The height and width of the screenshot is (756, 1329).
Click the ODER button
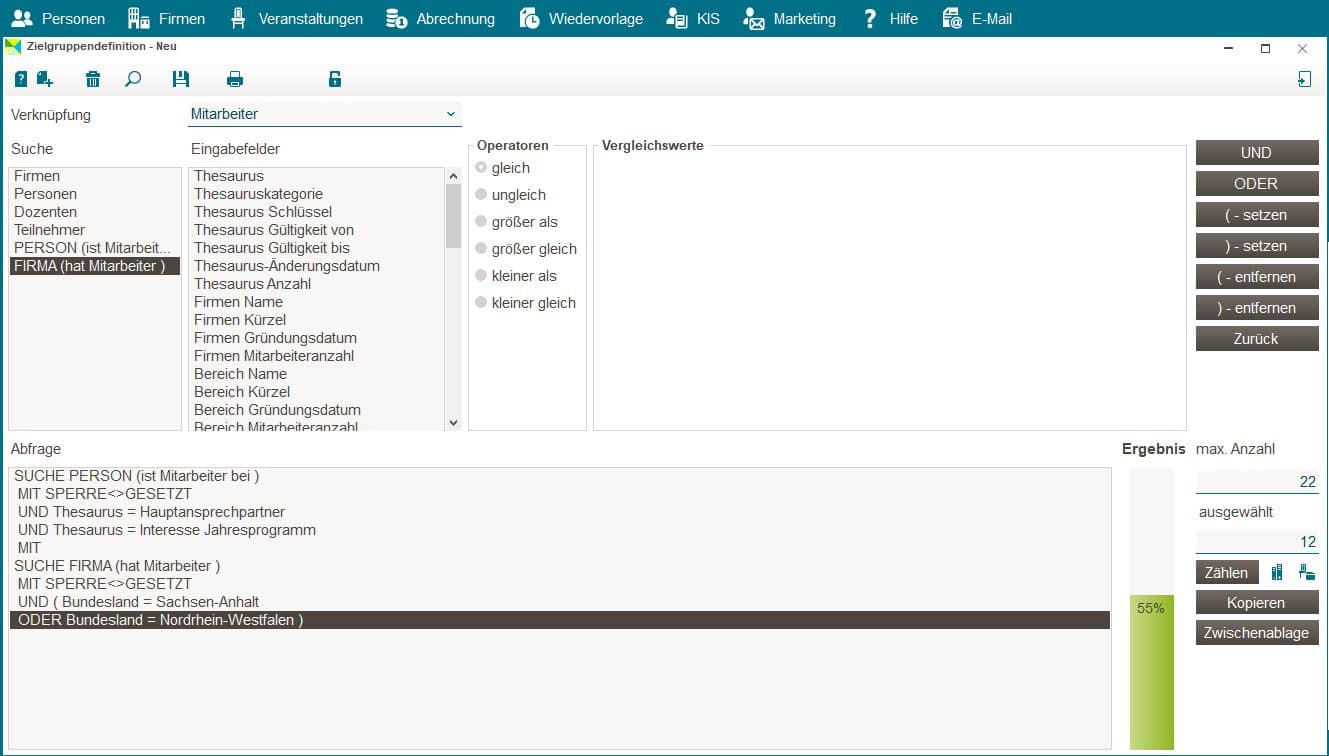1257,184
